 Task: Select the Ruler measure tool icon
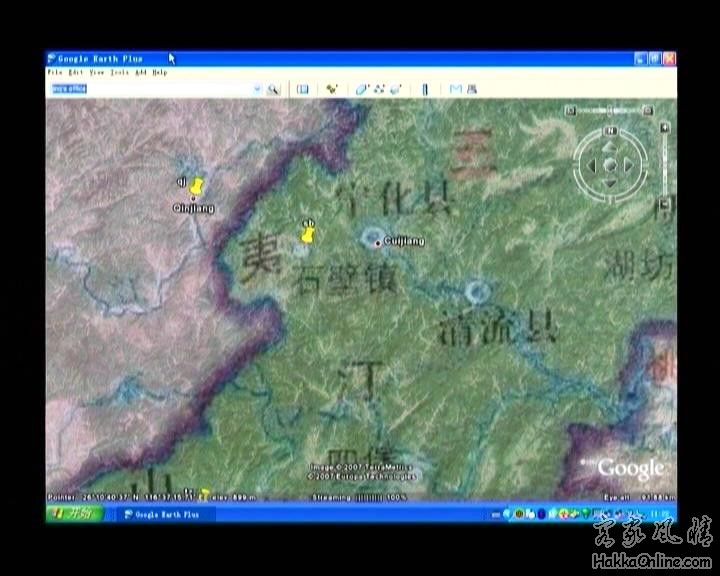click(425, 89)
